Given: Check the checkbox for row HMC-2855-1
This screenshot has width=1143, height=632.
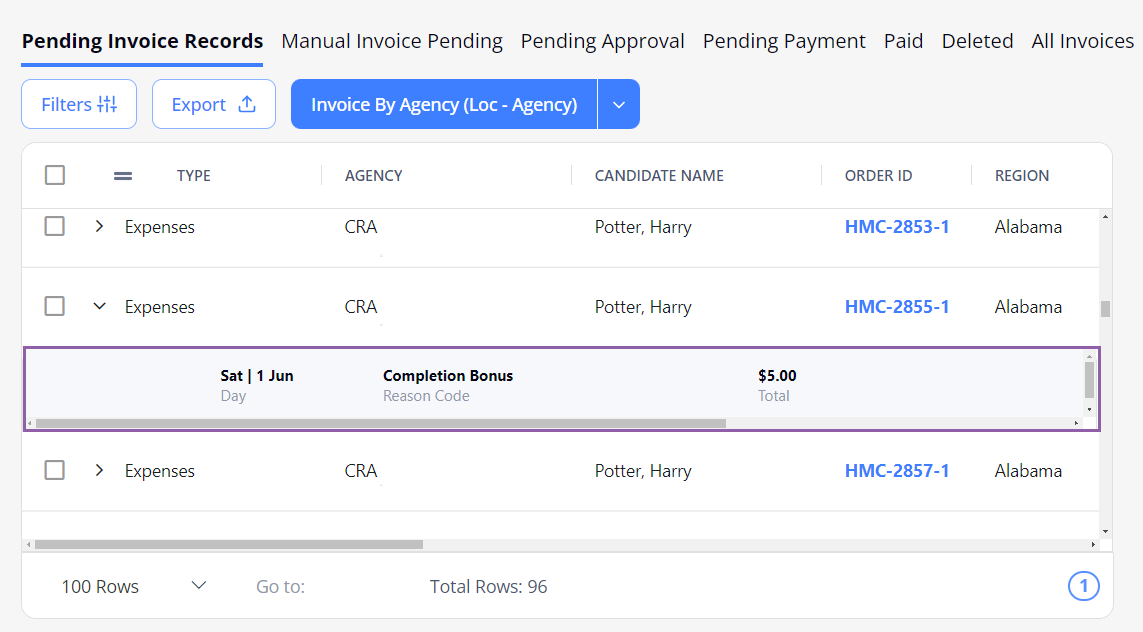Looking at the screenshot, I should [55, 306].
